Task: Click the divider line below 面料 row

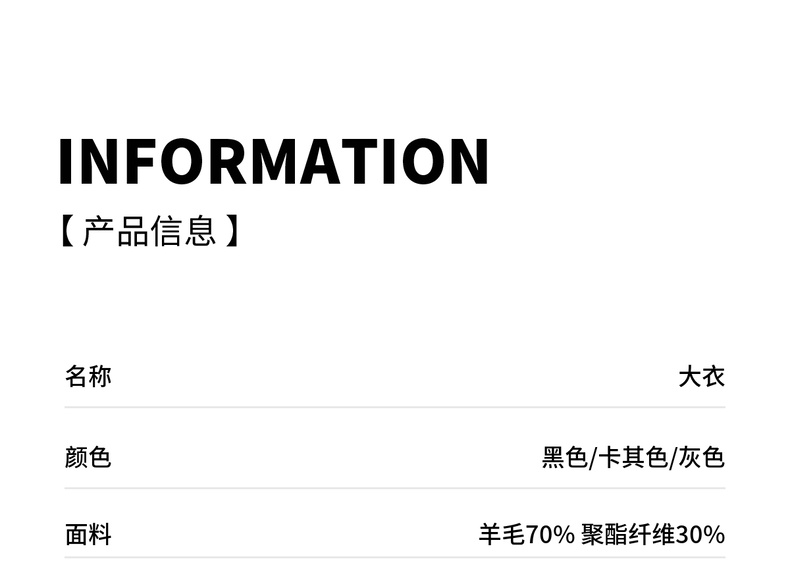Action: point(395,558)
